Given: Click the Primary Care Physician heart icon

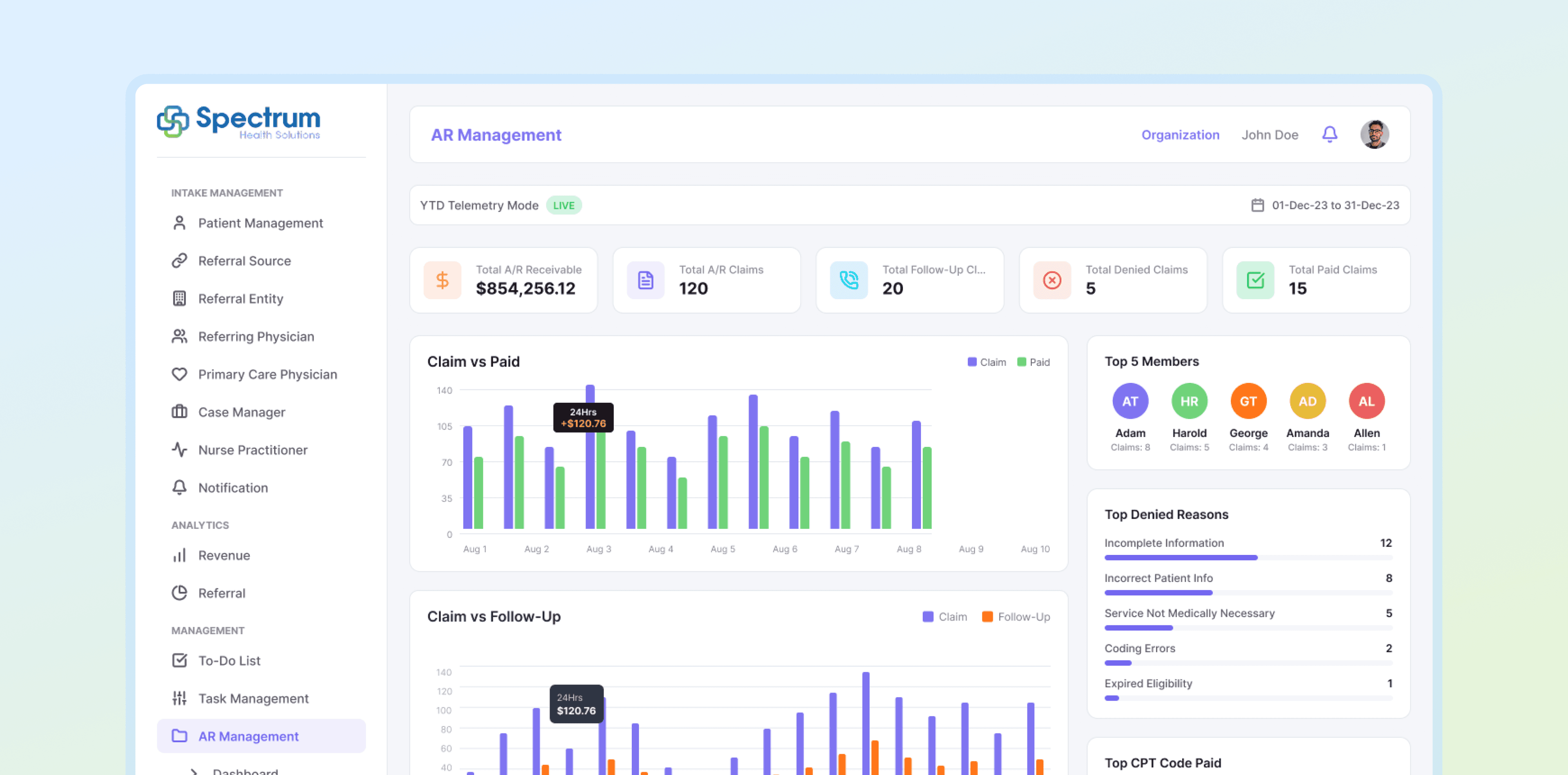Looking at the screenshot, I should 179,374.
